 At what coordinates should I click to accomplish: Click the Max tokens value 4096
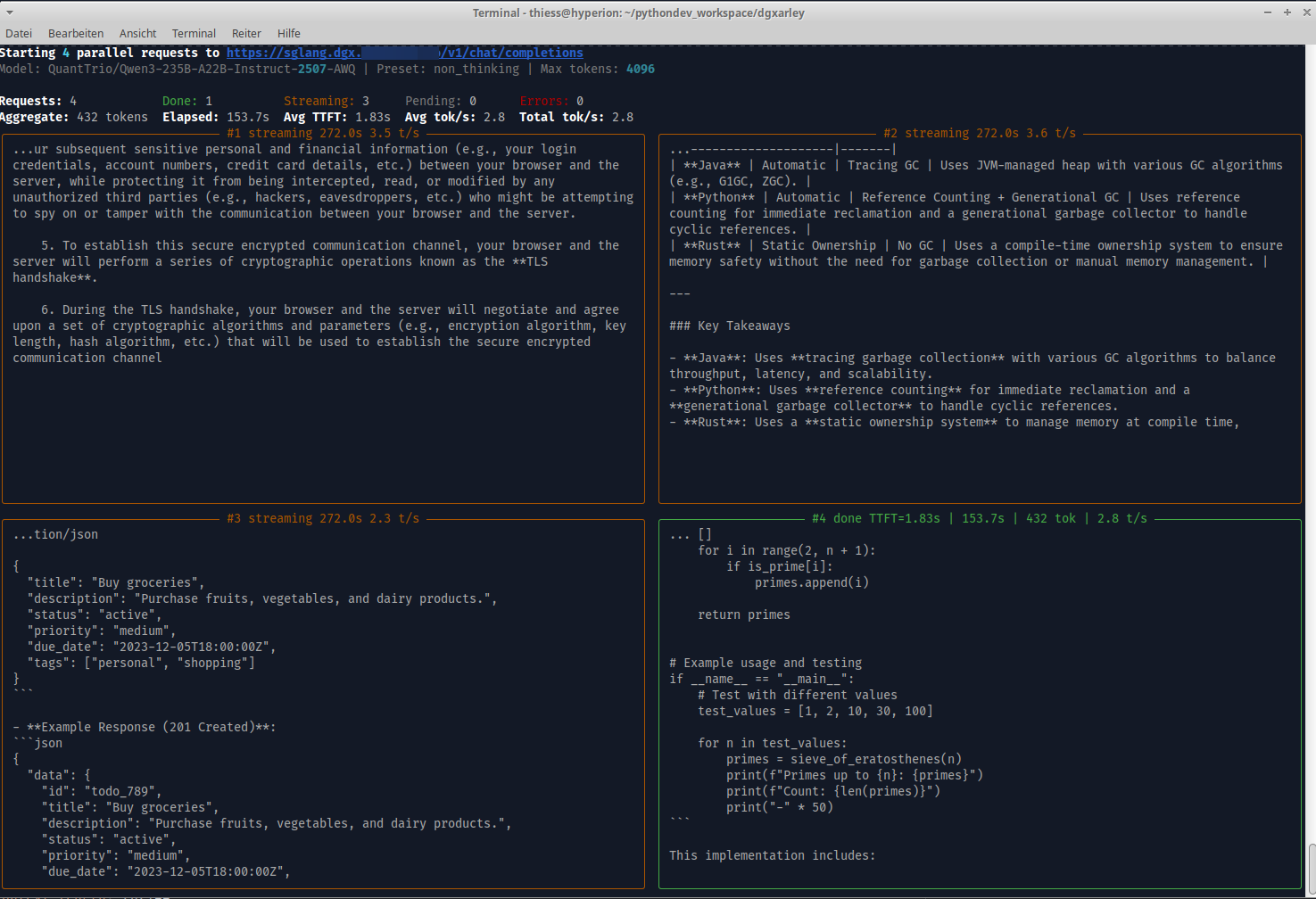[640, 69]
